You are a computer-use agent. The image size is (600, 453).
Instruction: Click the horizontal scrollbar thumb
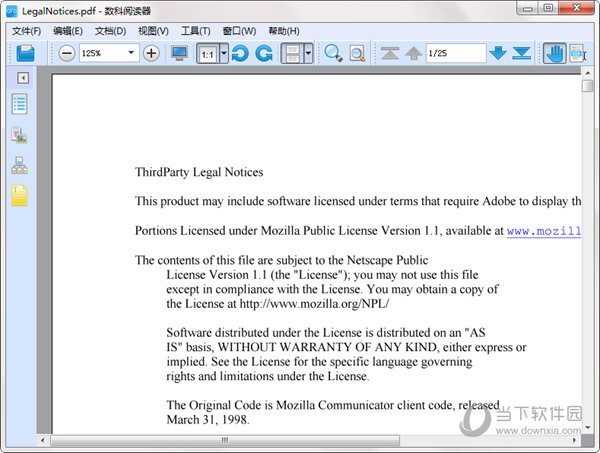225,440
